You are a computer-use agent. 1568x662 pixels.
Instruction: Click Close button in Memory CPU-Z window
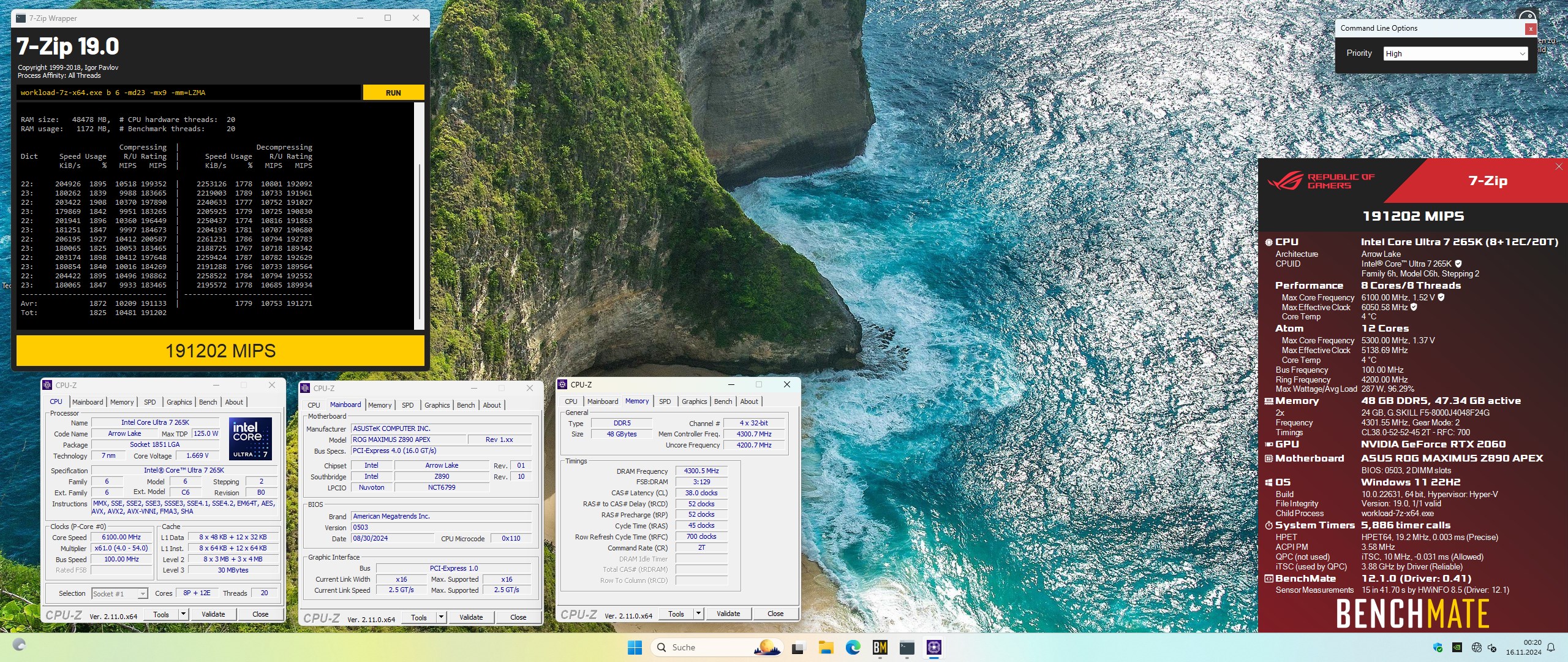(x=775, y=614)
